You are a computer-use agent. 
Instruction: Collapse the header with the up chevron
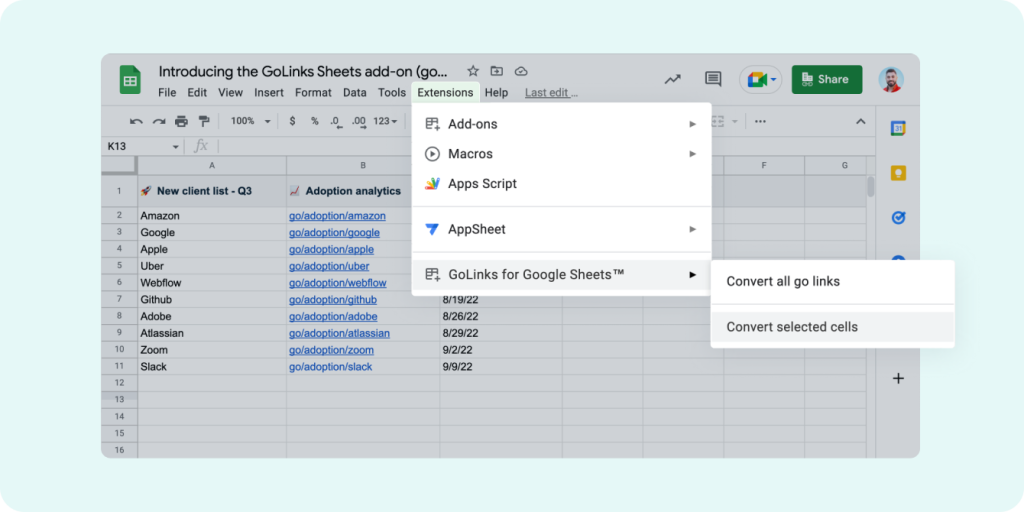861,121
